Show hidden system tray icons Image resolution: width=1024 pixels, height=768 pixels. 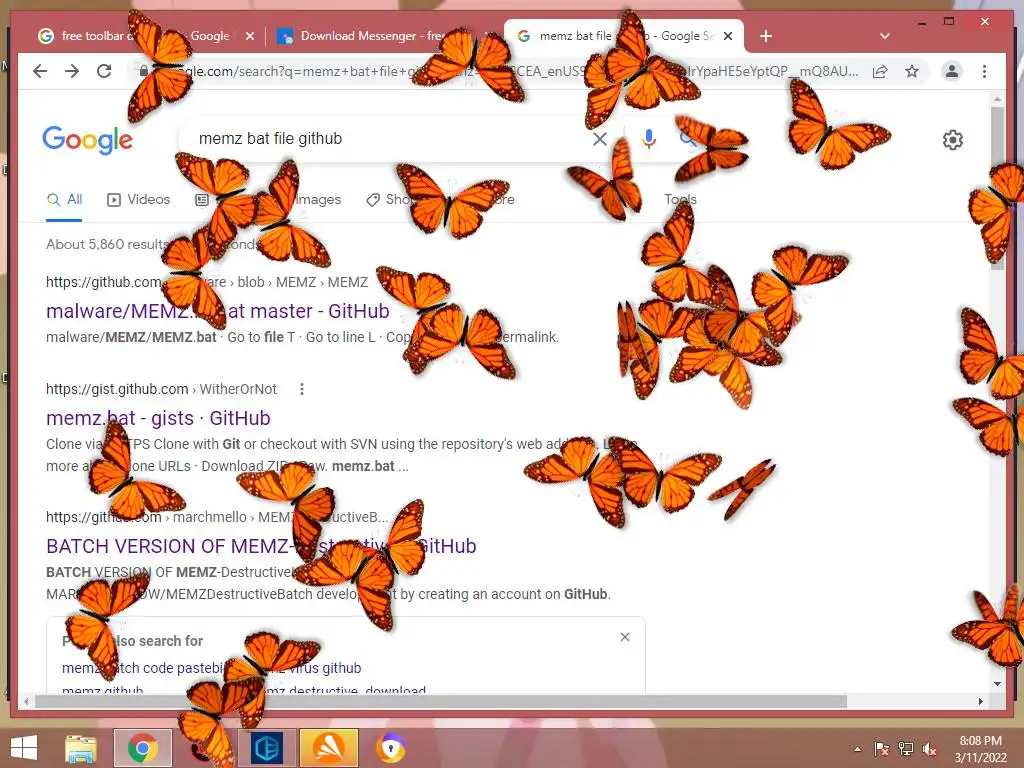click(x=857, y=749)
